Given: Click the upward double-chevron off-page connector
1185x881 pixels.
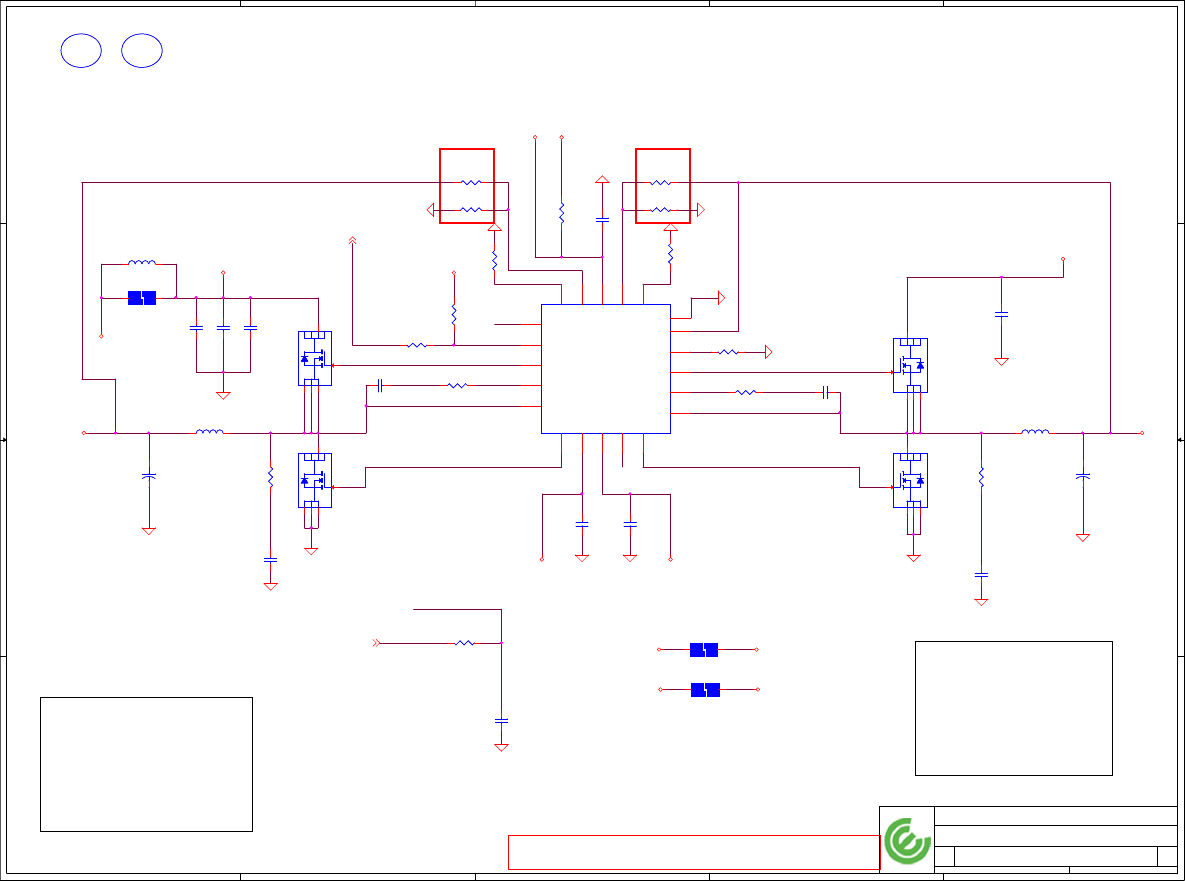Looking at the screenshot, I should (x=352, y=241).
